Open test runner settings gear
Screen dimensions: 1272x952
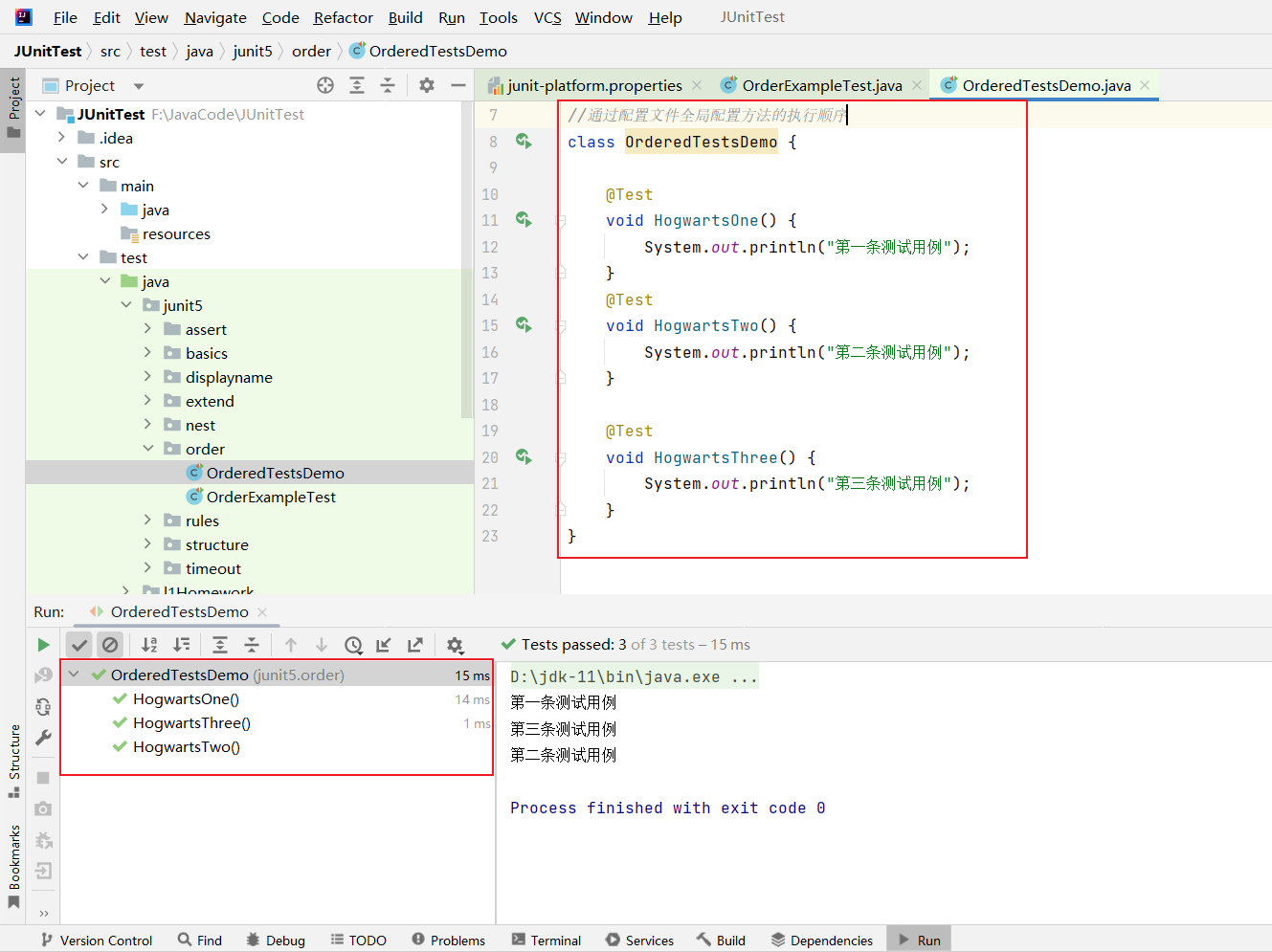tap(455, 645)
